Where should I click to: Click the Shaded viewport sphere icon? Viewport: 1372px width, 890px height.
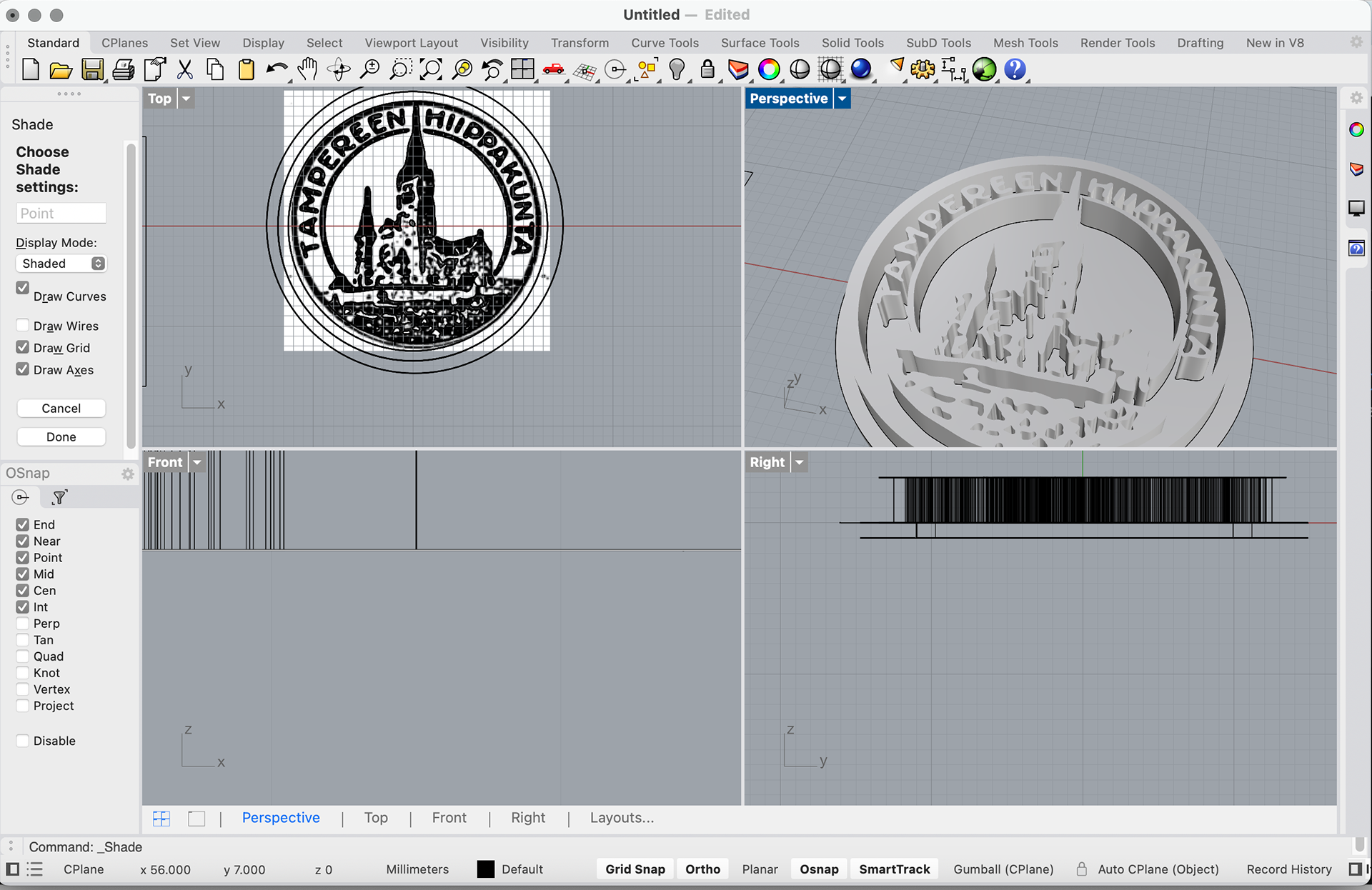pos(800,69)
